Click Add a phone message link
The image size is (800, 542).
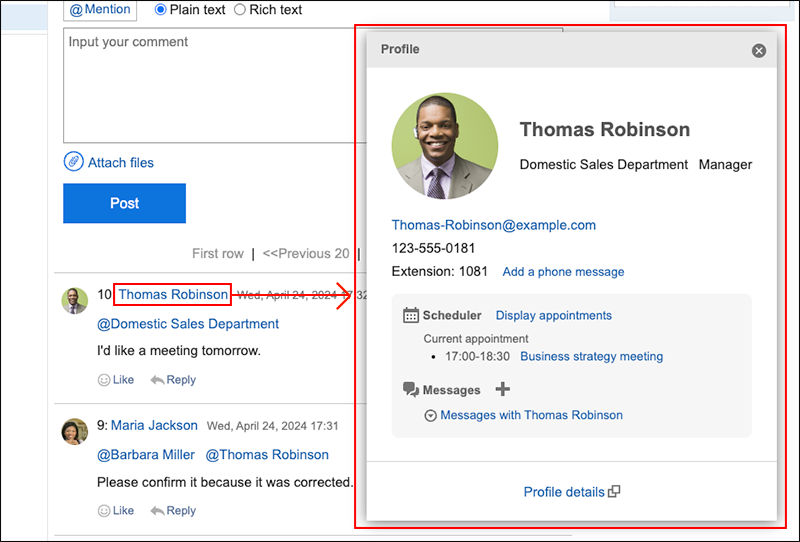pos(563,272)
